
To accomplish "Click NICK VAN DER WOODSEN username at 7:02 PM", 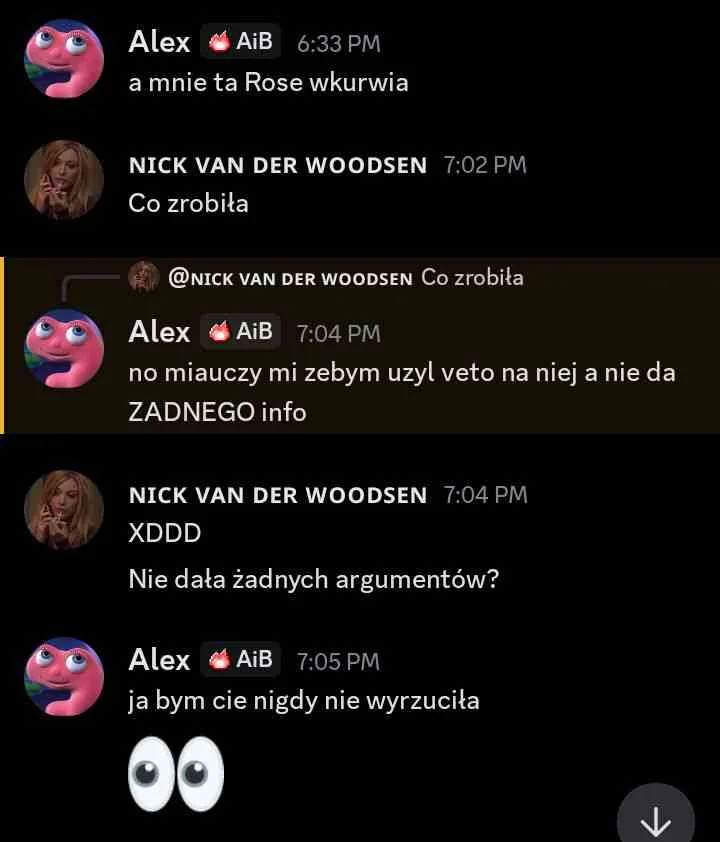I will tap(278, 165).
